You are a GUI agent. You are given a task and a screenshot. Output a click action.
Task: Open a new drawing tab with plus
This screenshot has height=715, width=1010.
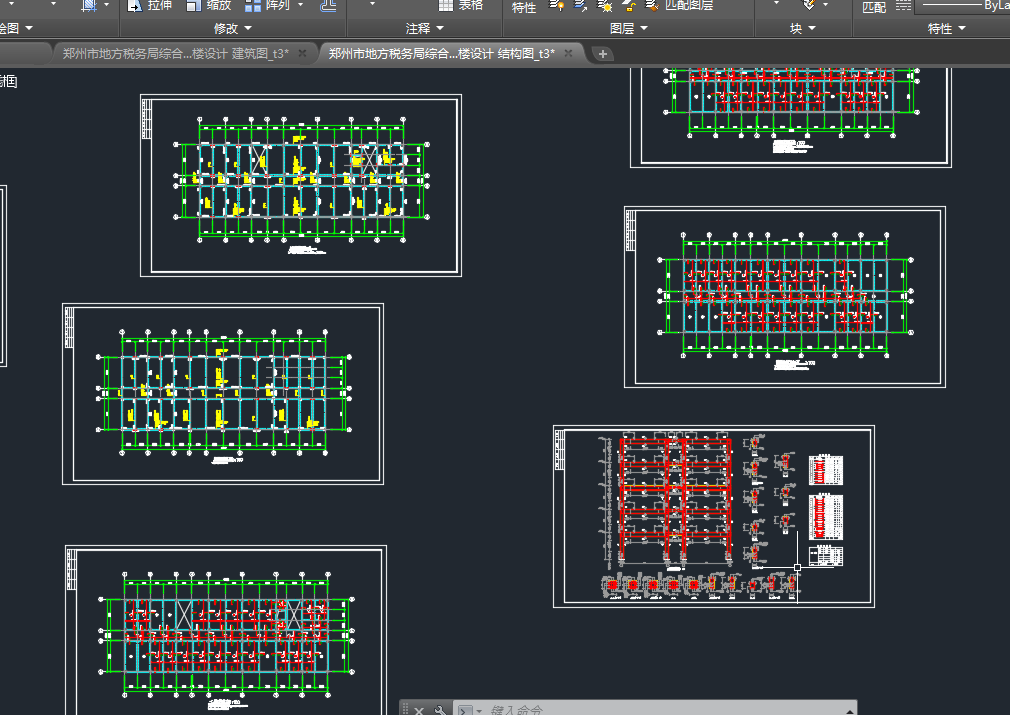pos(602,54)
